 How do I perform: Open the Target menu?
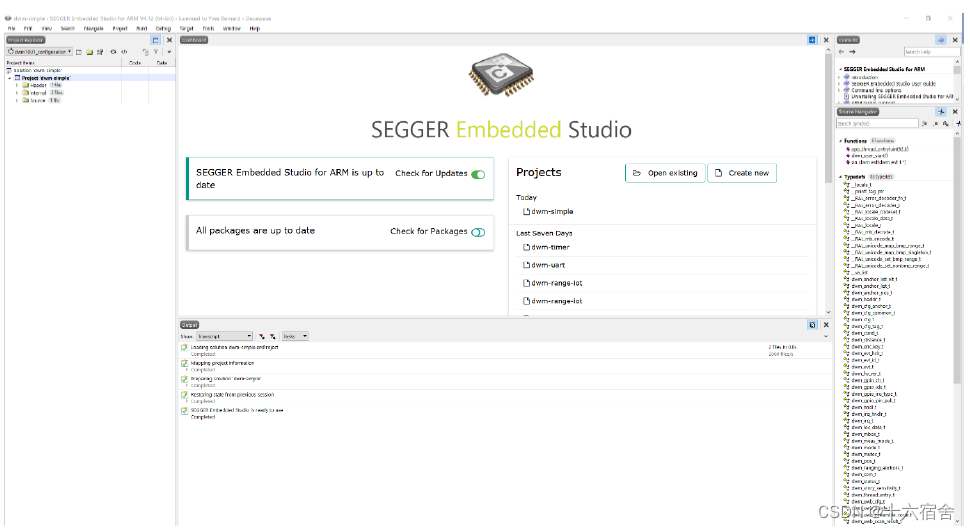[x=186, y=28]
